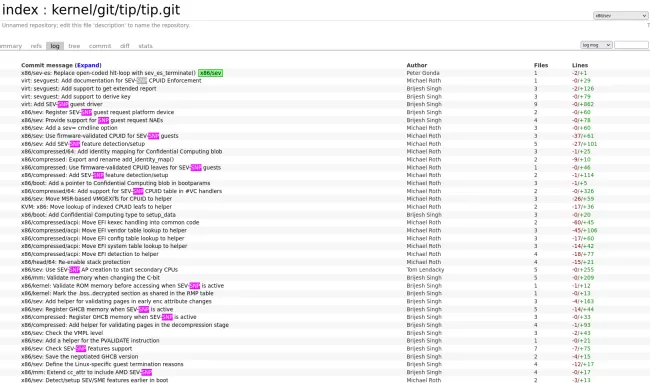
Task: Click the lines value -0/+862
Action: (x=583, y=104)
